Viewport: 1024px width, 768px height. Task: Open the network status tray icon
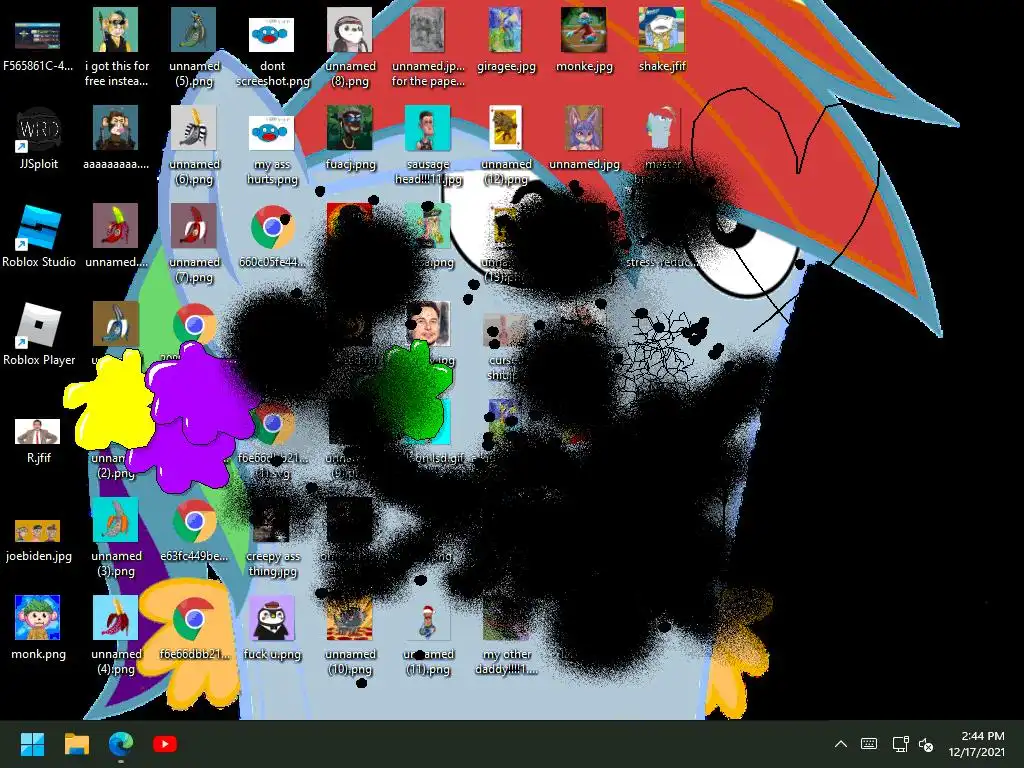pos(901,744)
